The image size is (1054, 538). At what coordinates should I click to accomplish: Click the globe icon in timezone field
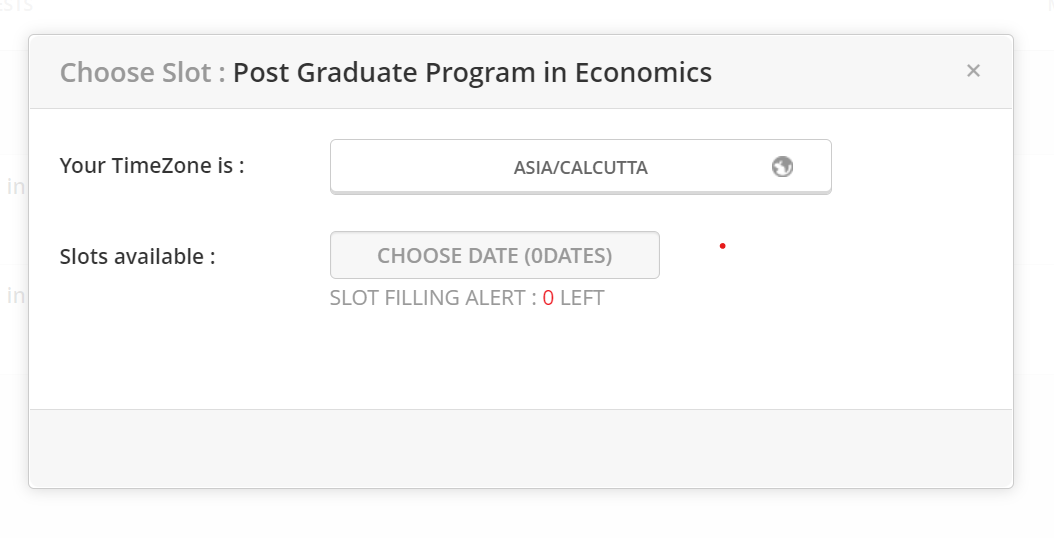pyautogui.click(x=782, y=166)
